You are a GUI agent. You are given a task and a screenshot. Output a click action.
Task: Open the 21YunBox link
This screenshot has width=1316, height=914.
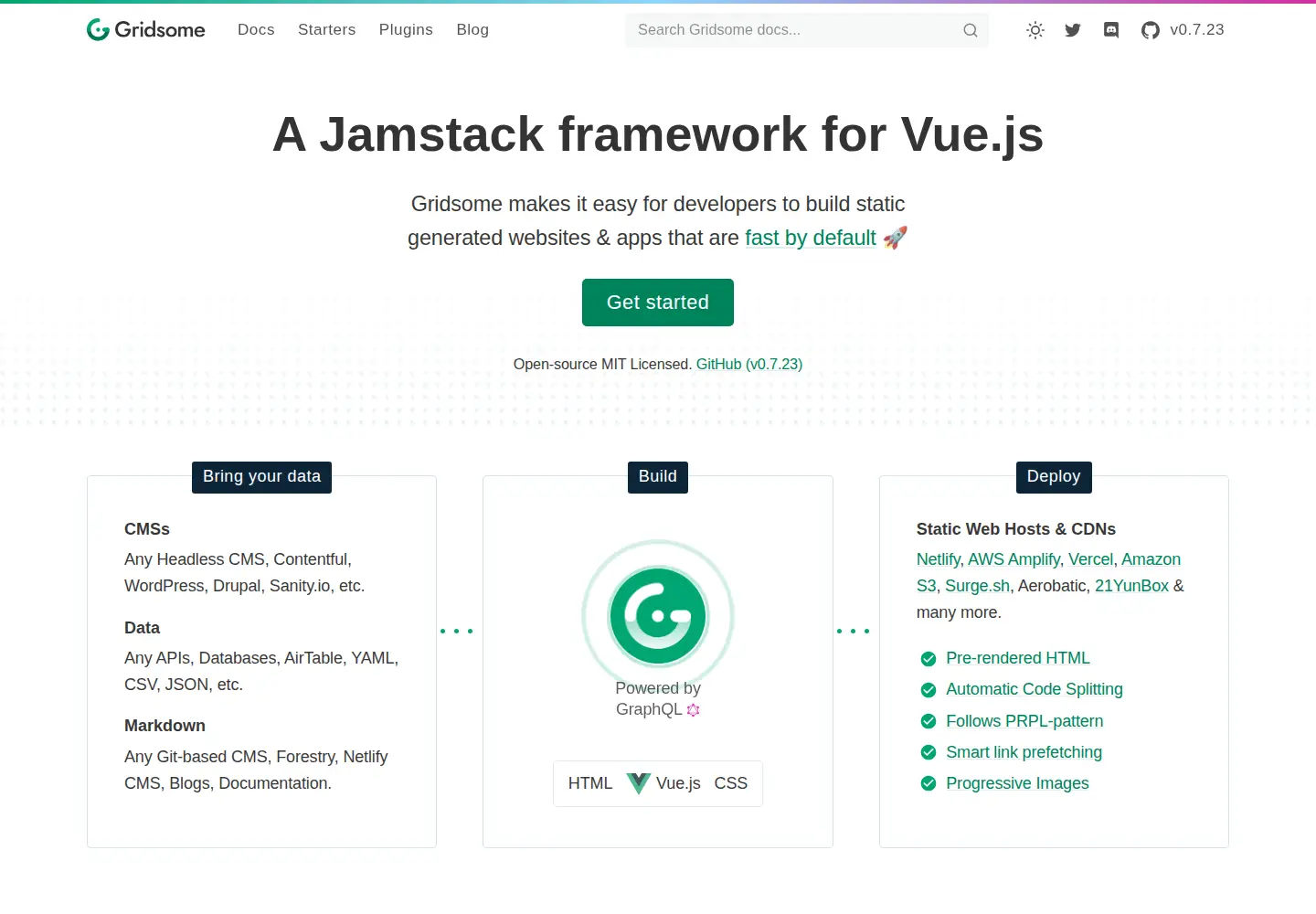[x=1132, y=586]
